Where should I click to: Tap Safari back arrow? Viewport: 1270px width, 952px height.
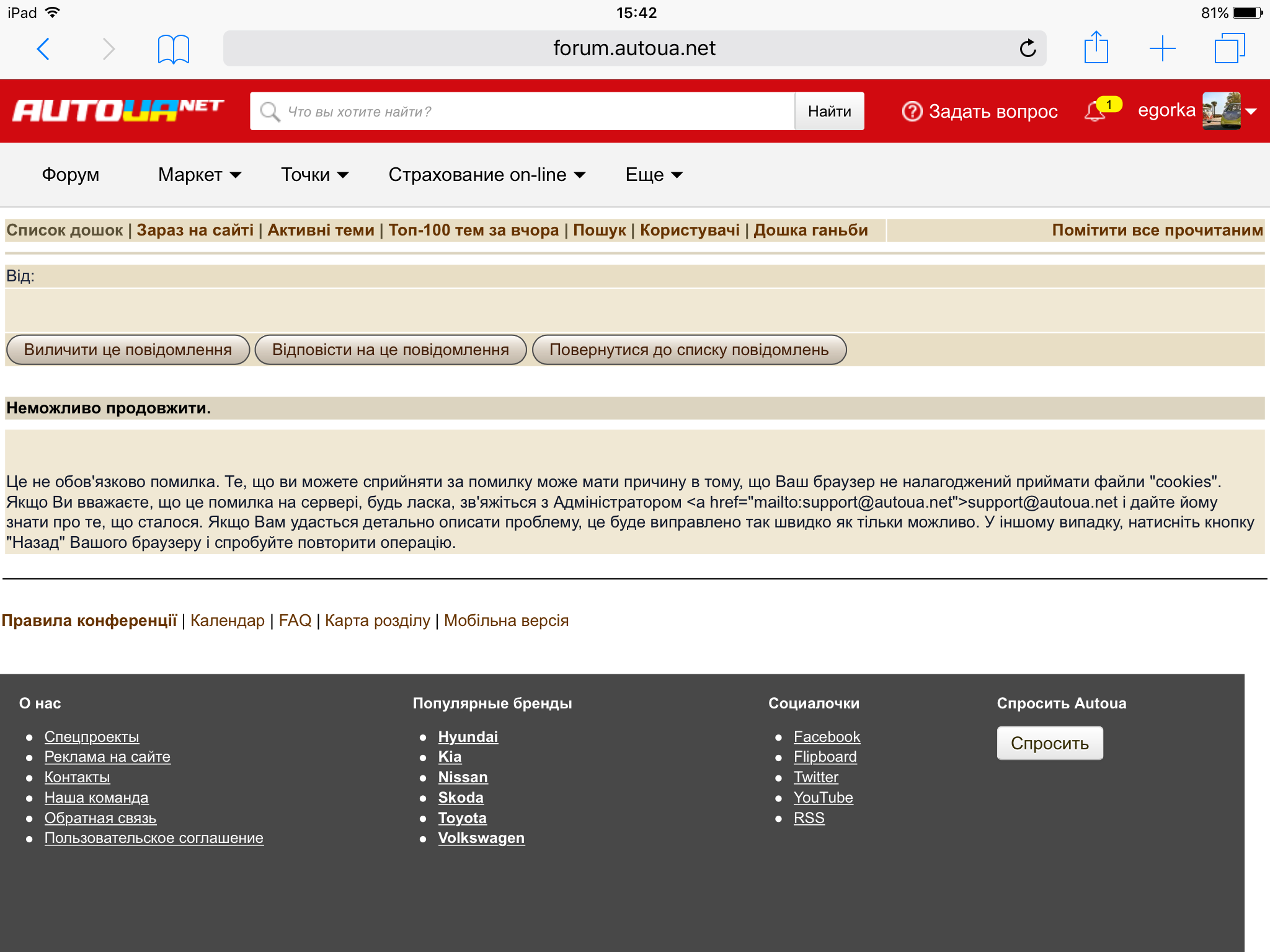tap(43, 48)
